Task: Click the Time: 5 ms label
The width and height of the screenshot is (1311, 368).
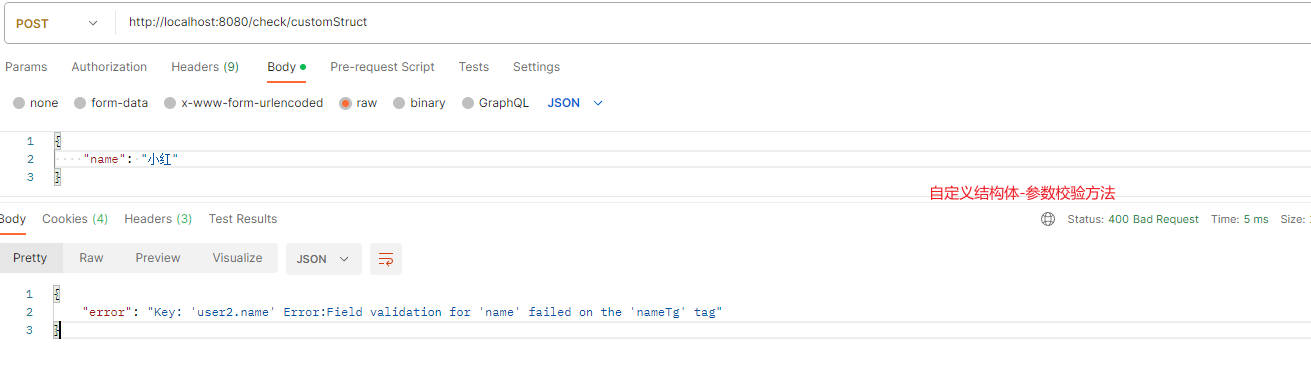Action: pyautogui.click(x=1240, y=219)
